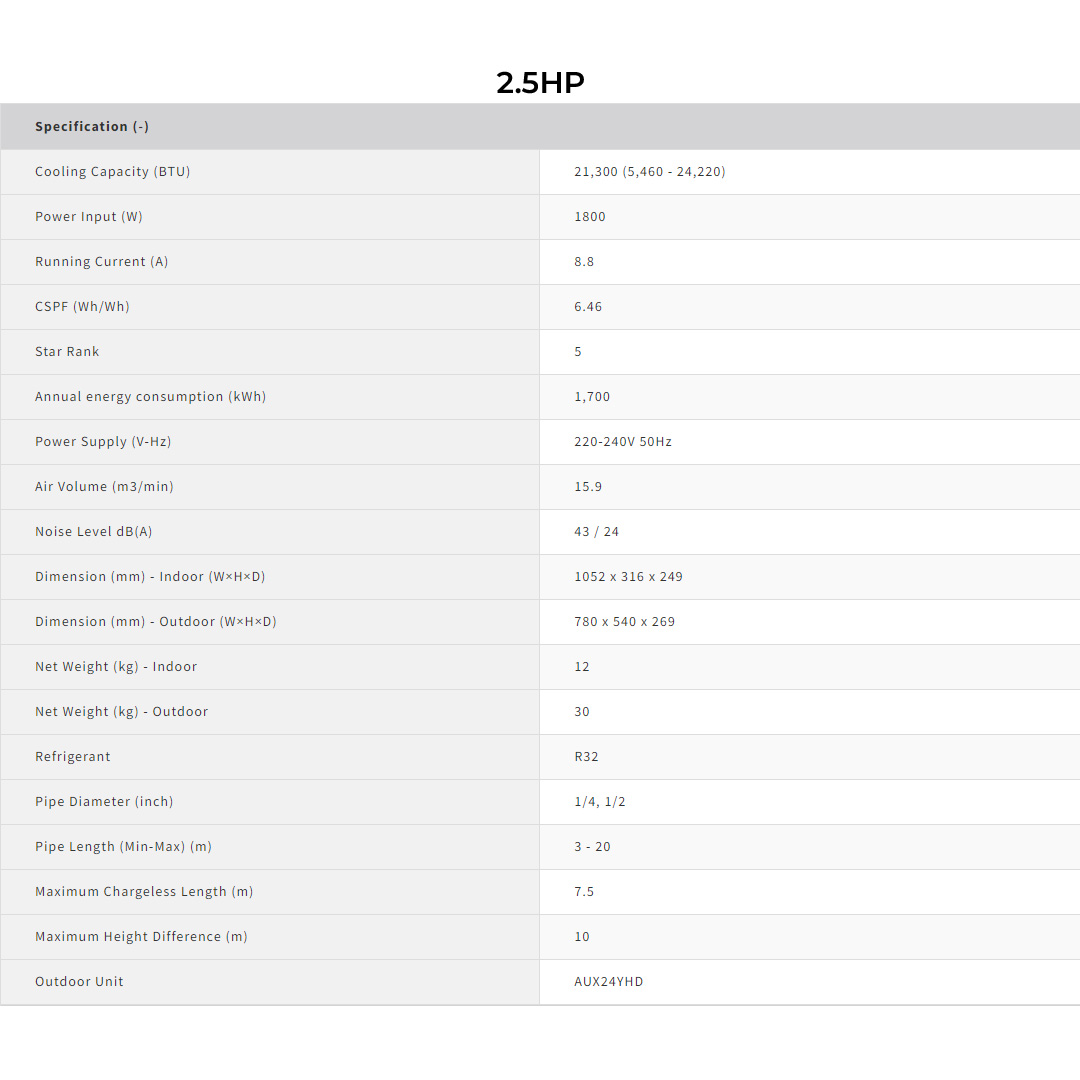Select the pipe diameter value 1/4, 1/2
The width and height of the screenshot is (1080, 1080).
[x=599, y=802]
